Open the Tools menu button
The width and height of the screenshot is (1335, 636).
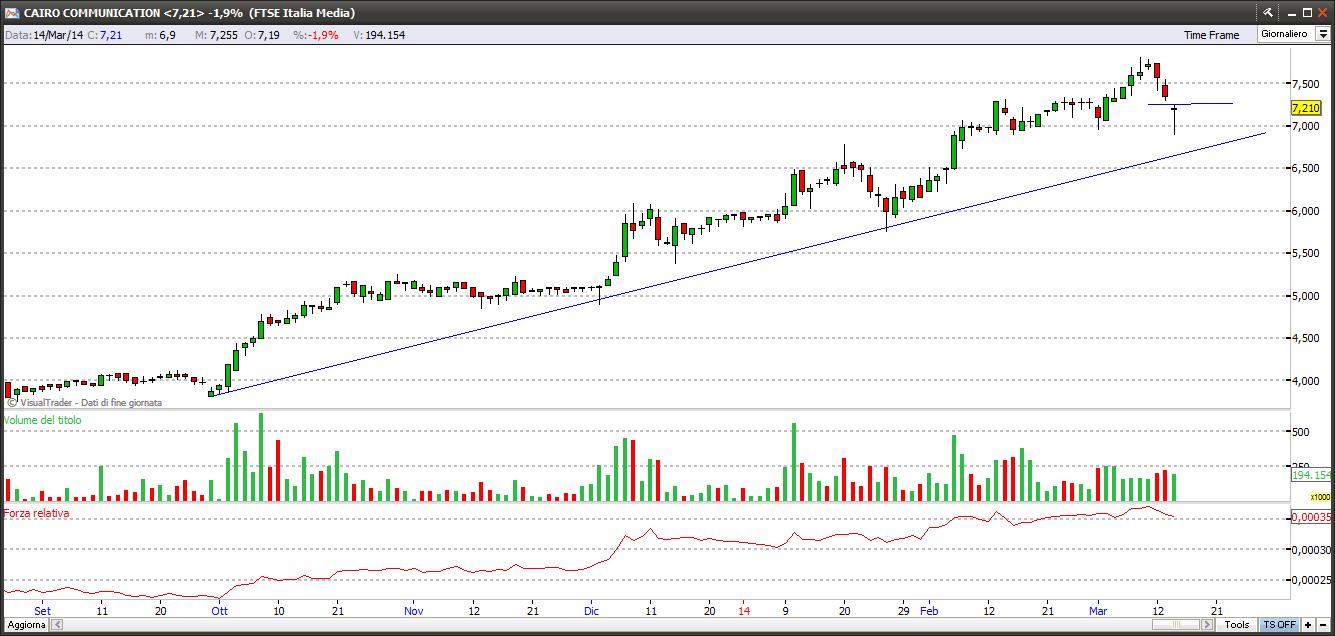tap(1237, 625)
